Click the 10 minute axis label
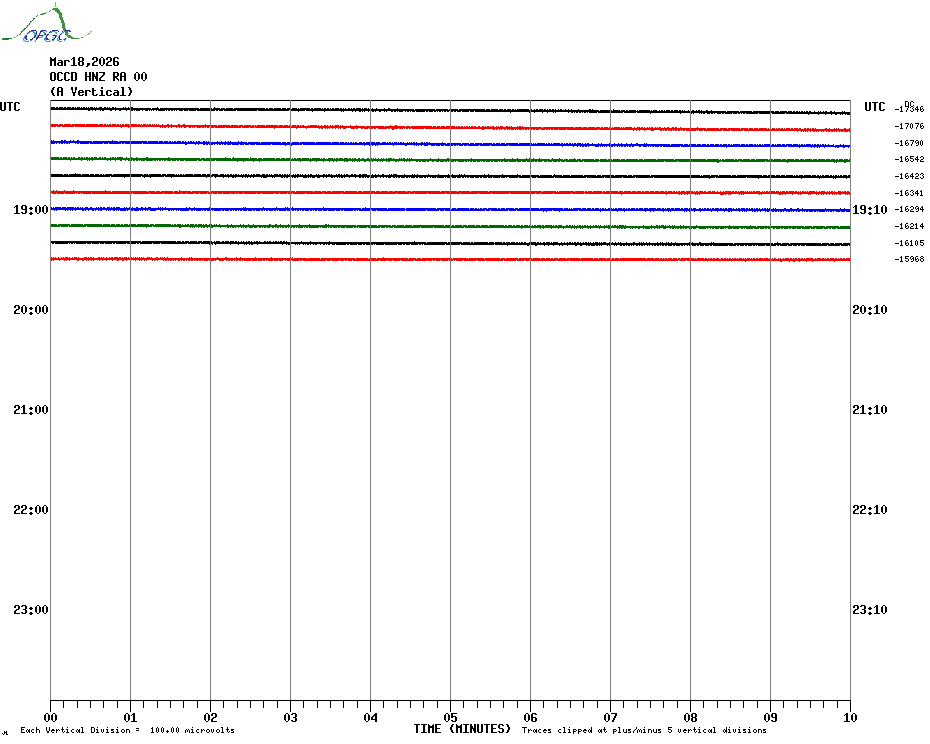This screenshot has width=930, height=744. [851, 718]
